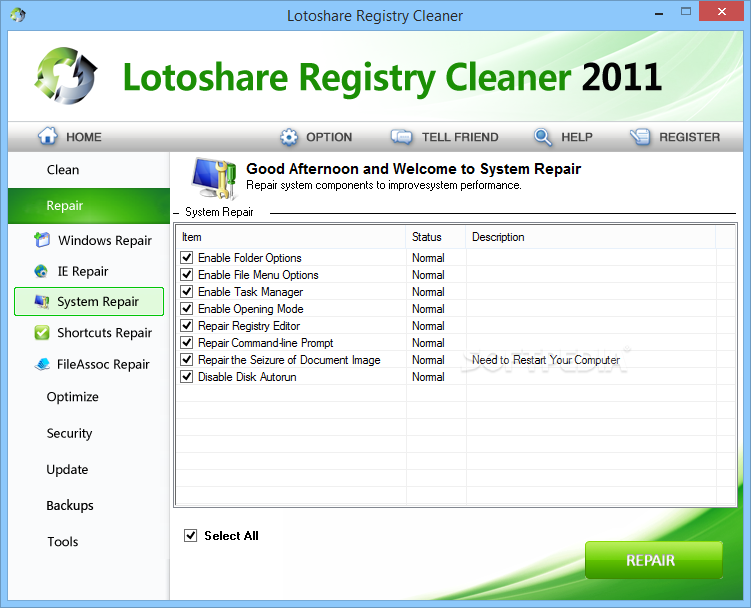This screenshot has height=608, width=751.
Task: Click the TELL FRIEND chat bubble icon
Action: click(401, 137)
